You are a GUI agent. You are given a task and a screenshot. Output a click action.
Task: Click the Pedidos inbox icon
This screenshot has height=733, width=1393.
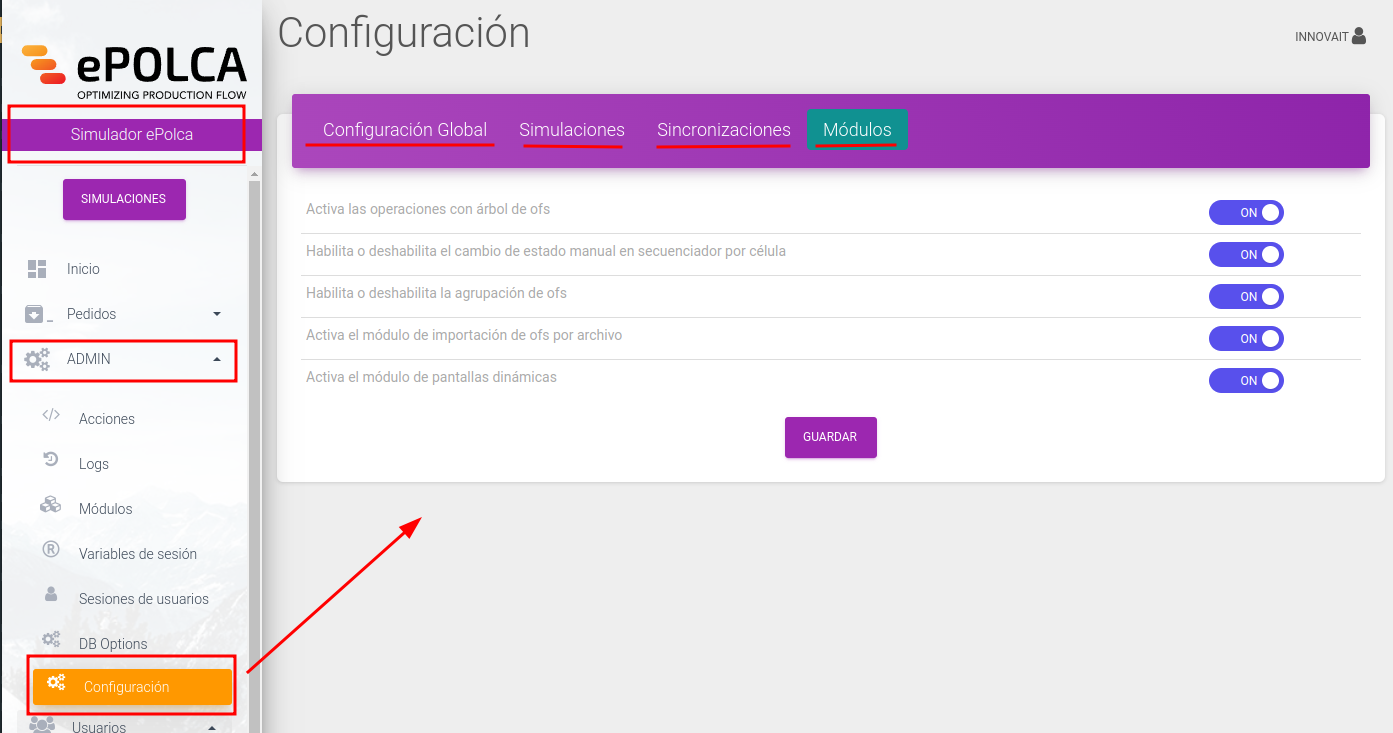click(x=35, y=314)
